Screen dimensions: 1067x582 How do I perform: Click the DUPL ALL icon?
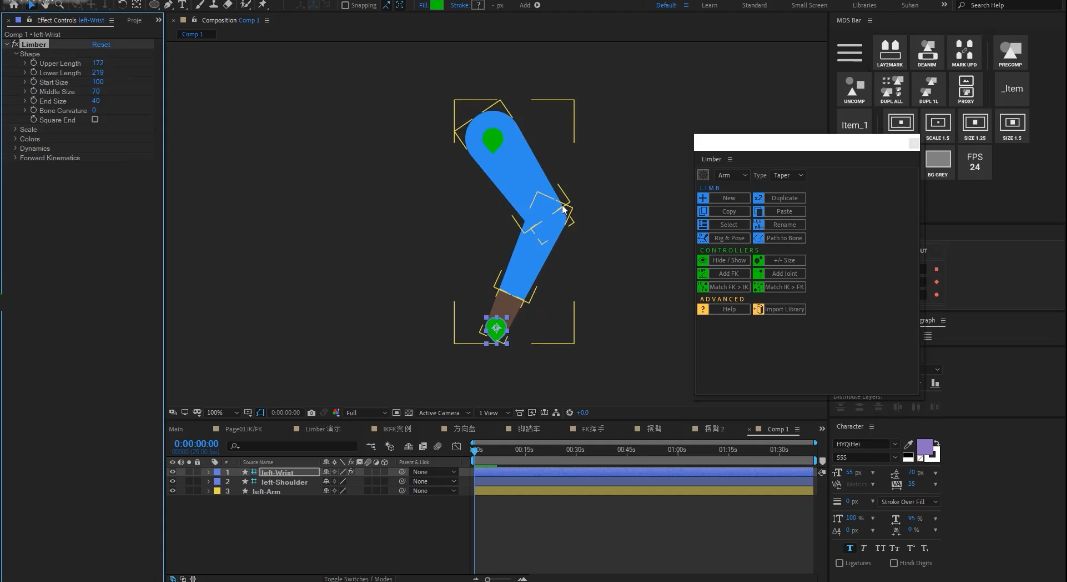891,89
